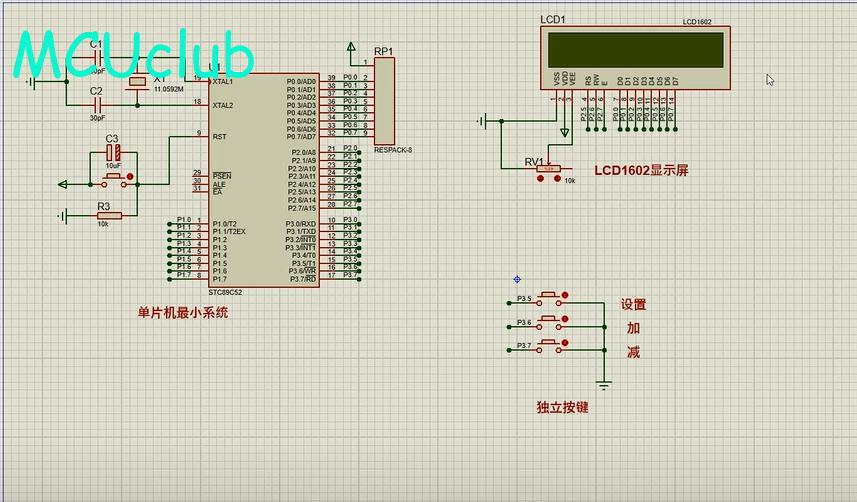Screen dimensions: 857x502
Task: Click the LCD1602显示屏 text label
Action: tap(641, 170)
